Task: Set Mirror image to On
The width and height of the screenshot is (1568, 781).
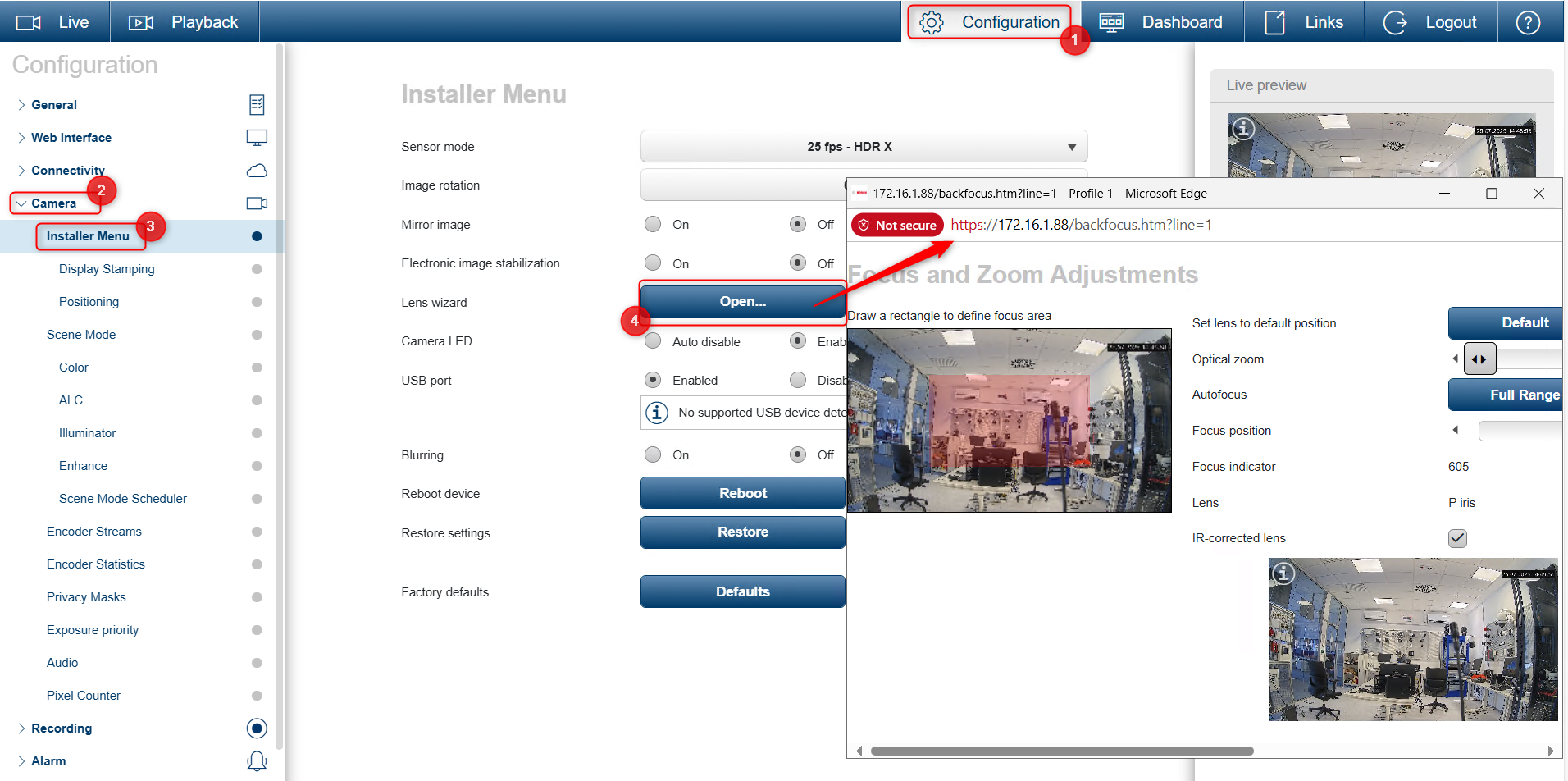Action: click(653, 224)
